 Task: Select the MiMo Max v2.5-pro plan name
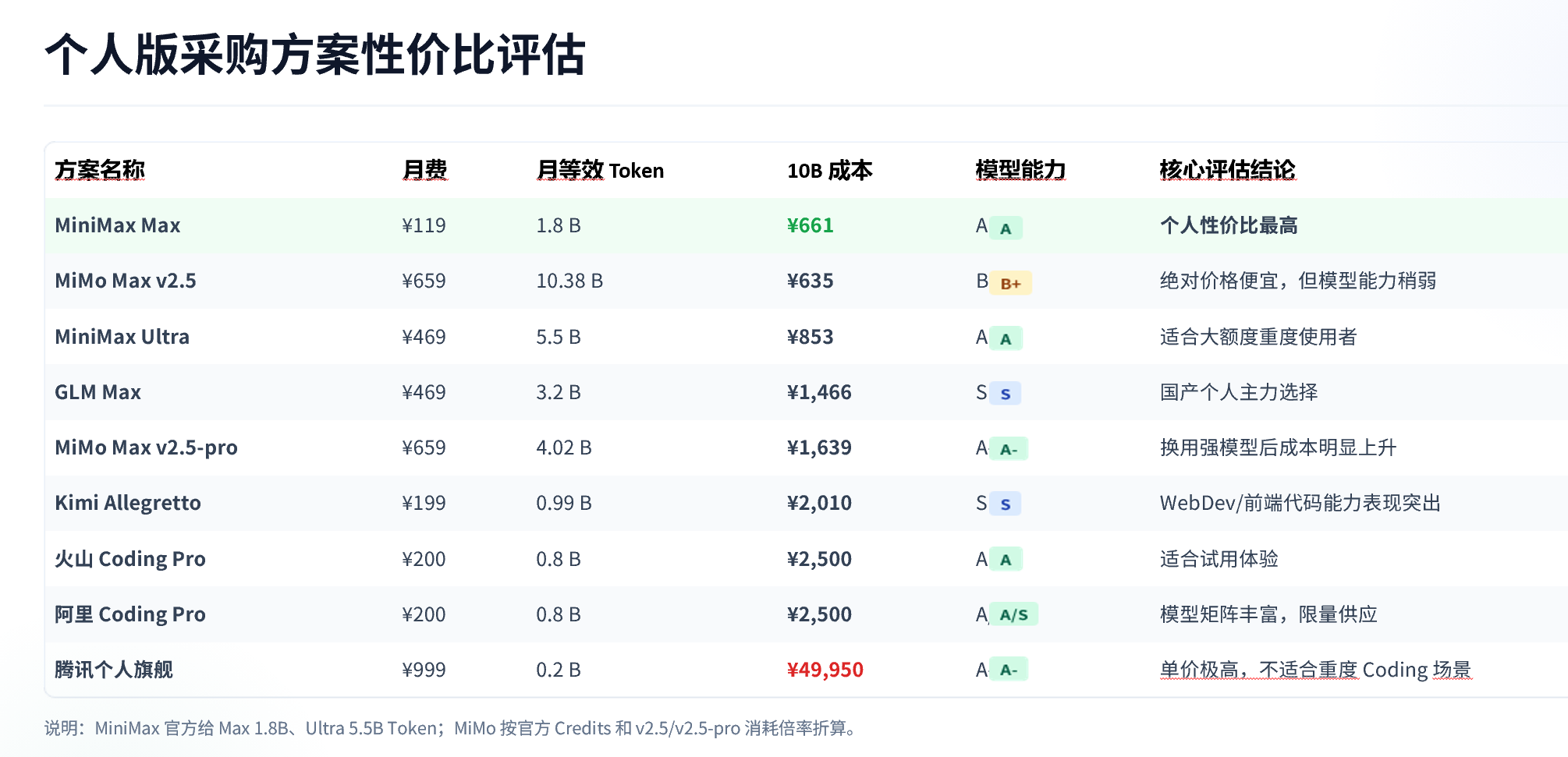(x=147, y=447)
